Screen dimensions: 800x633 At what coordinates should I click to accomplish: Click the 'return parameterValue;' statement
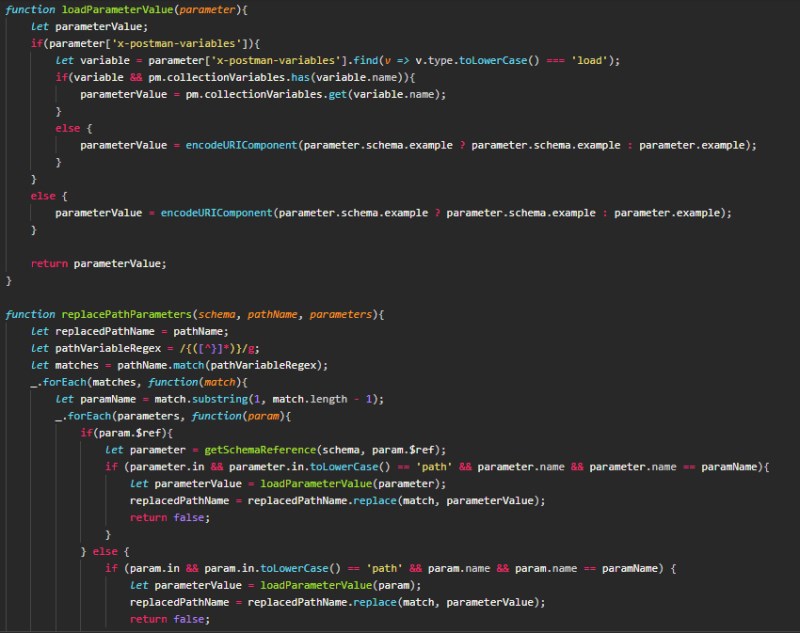point(98,263)
